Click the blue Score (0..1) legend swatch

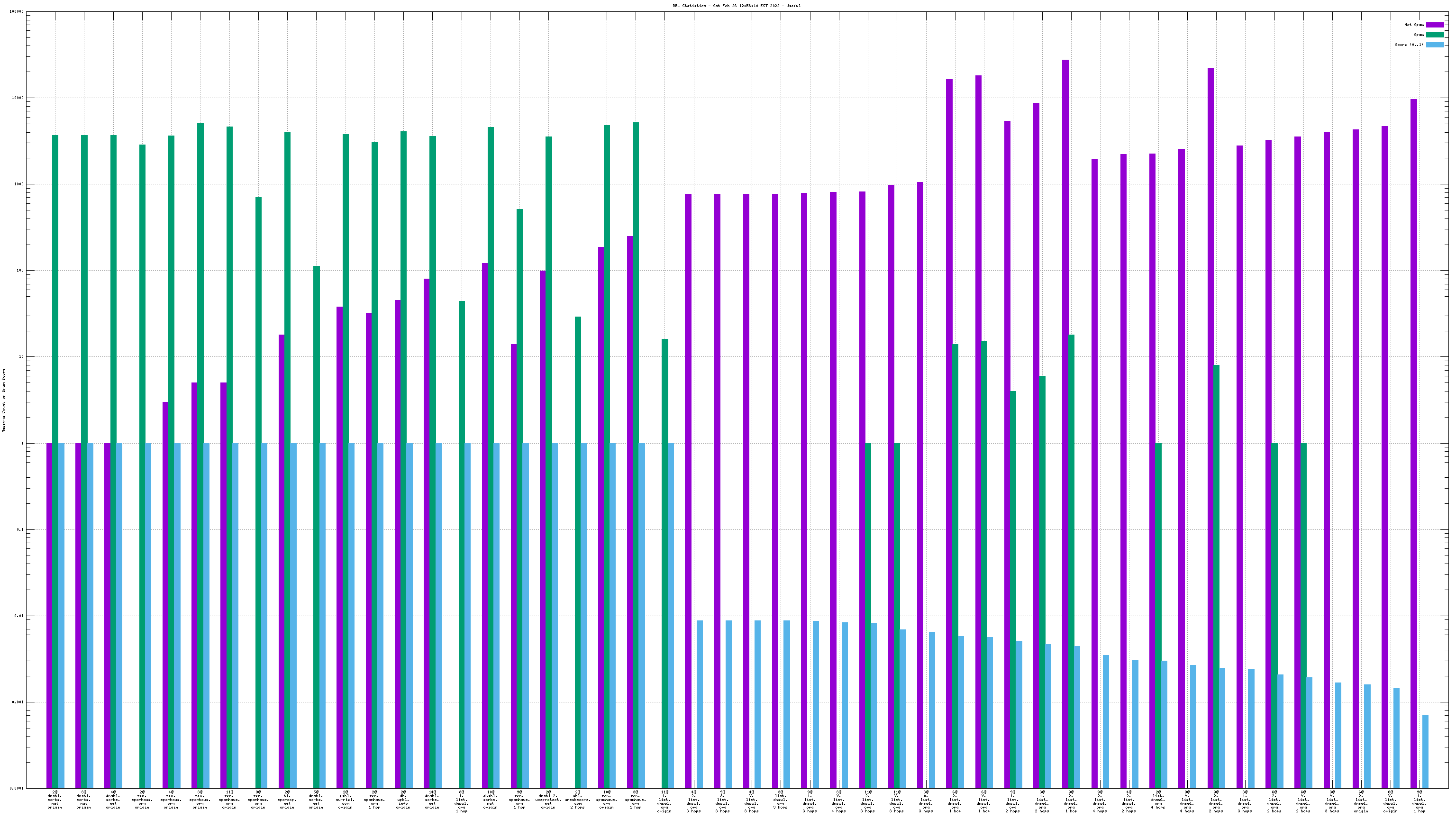(x=1435, y=45)
